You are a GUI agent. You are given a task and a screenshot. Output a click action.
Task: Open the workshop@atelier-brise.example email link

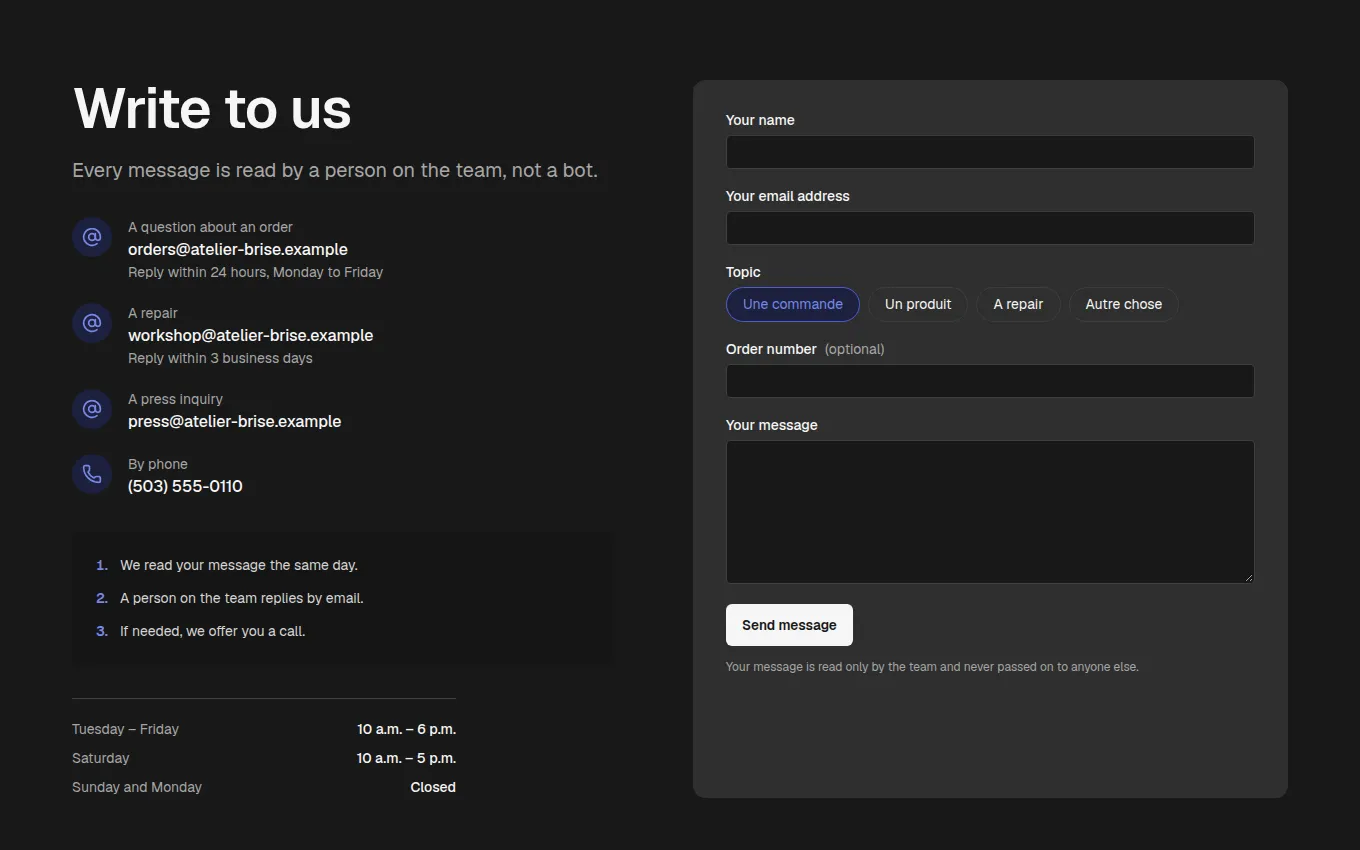pyautogui.click(x=250, y=335)
